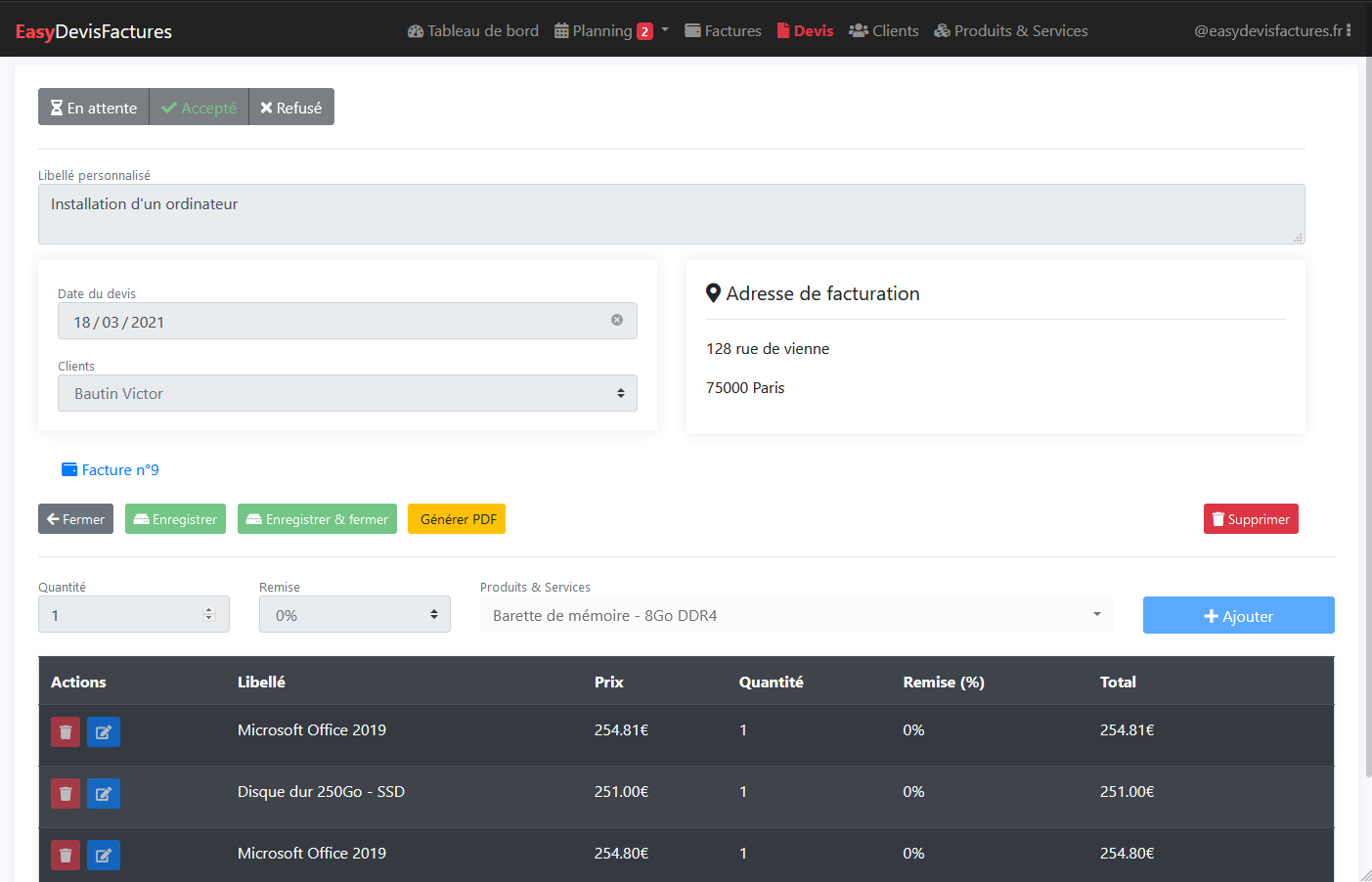This screenshot has height=882, width=1372.
Task: Delete the Microsoft Office 2019 254.80€ row
Action: [x=66, y=856]
